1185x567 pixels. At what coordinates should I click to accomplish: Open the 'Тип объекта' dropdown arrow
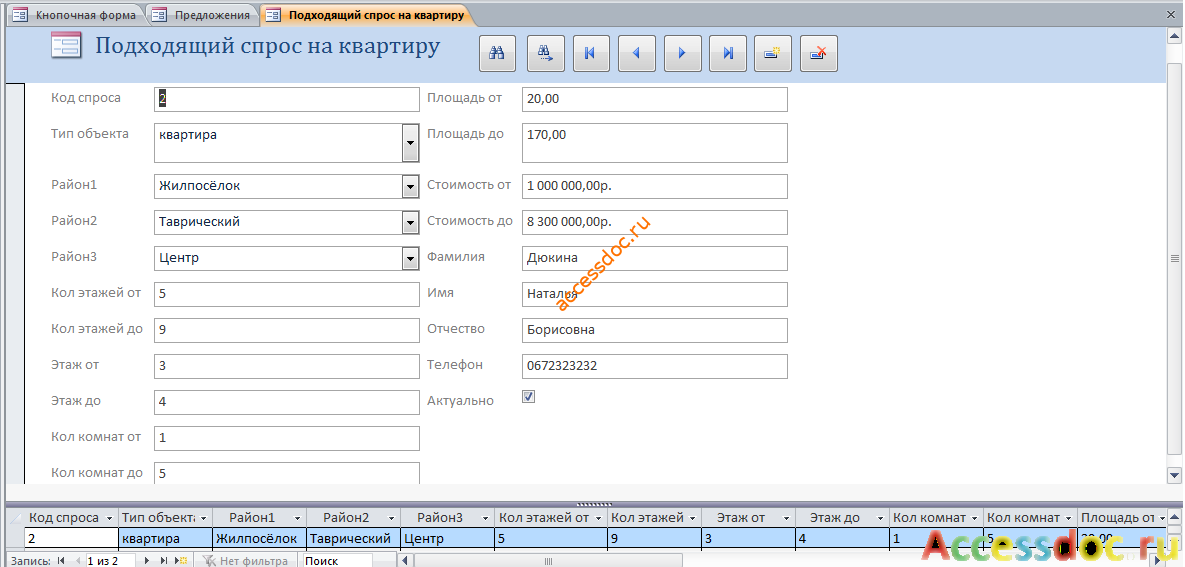[410, 143]
